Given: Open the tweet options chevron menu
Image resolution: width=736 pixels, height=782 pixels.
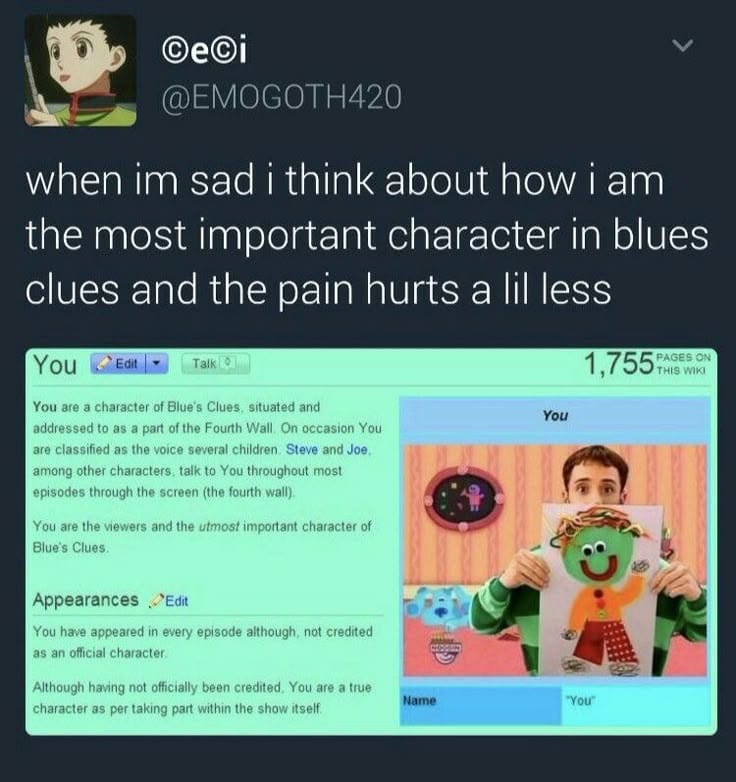Looking at the screenshot, I should coord(682,46).
